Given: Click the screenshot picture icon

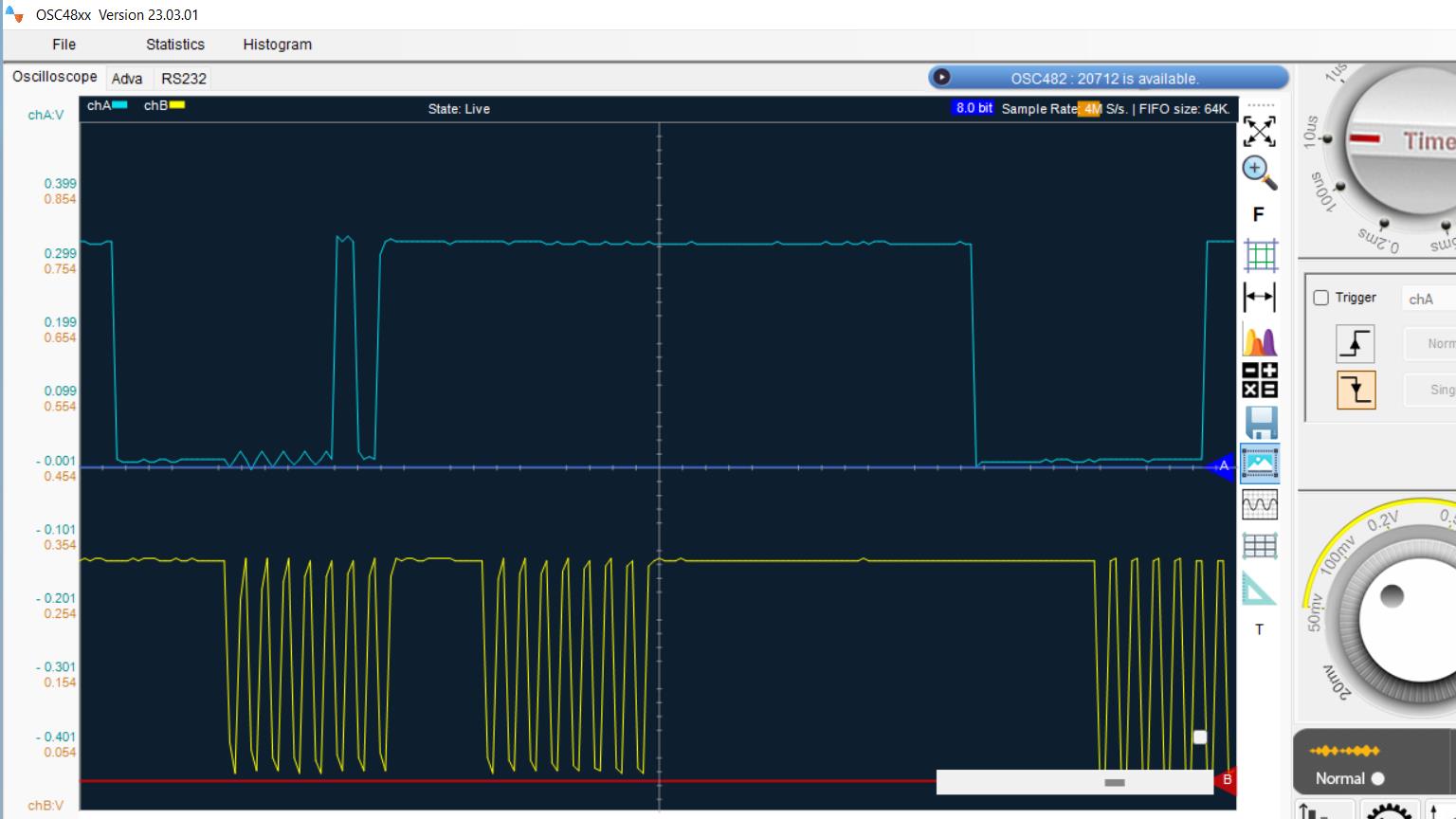Looking at the screenshot, I should [x=1260, y=464].
